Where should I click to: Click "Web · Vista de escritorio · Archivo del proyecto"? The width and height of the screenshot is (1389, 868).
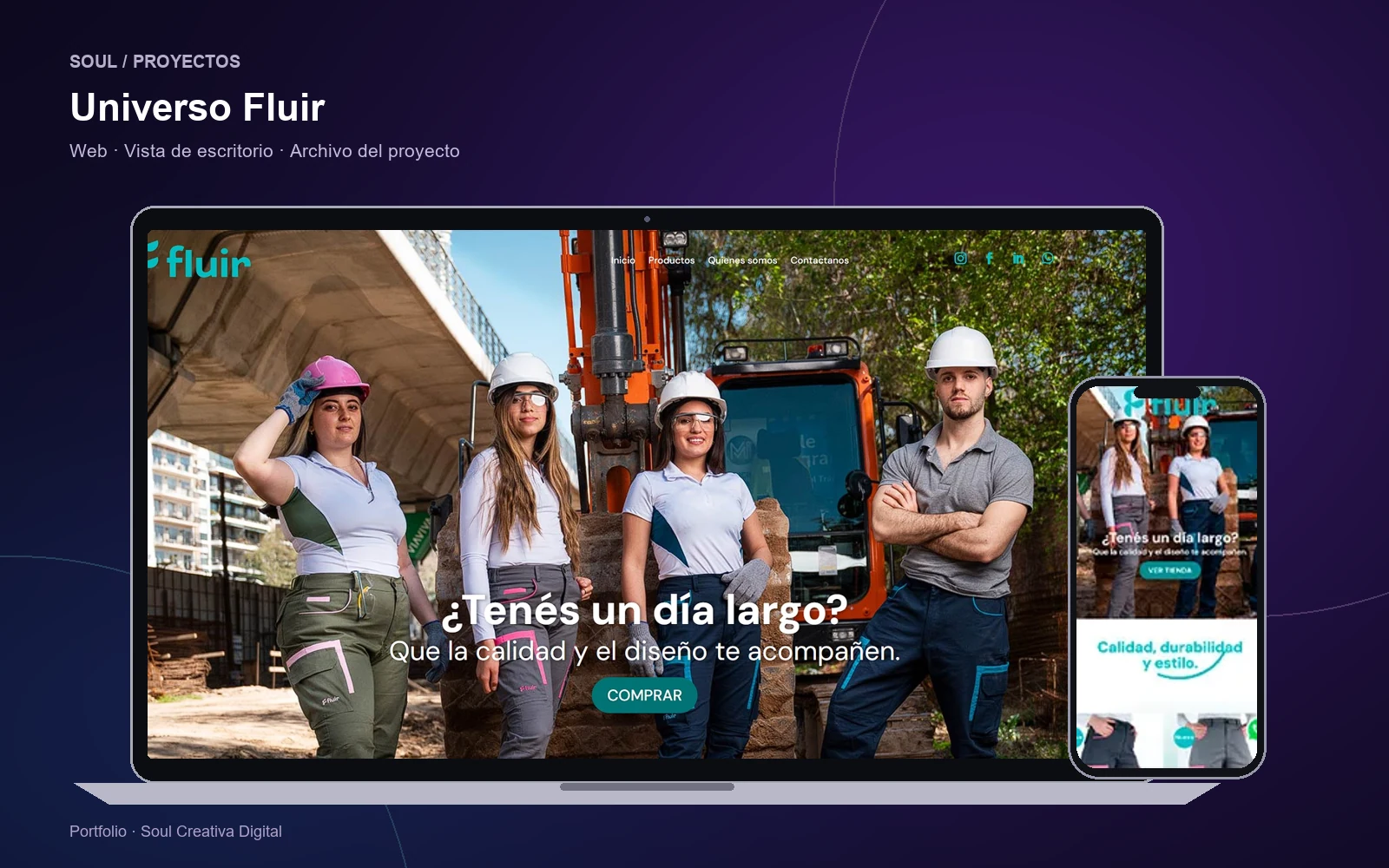pos(265,151)
